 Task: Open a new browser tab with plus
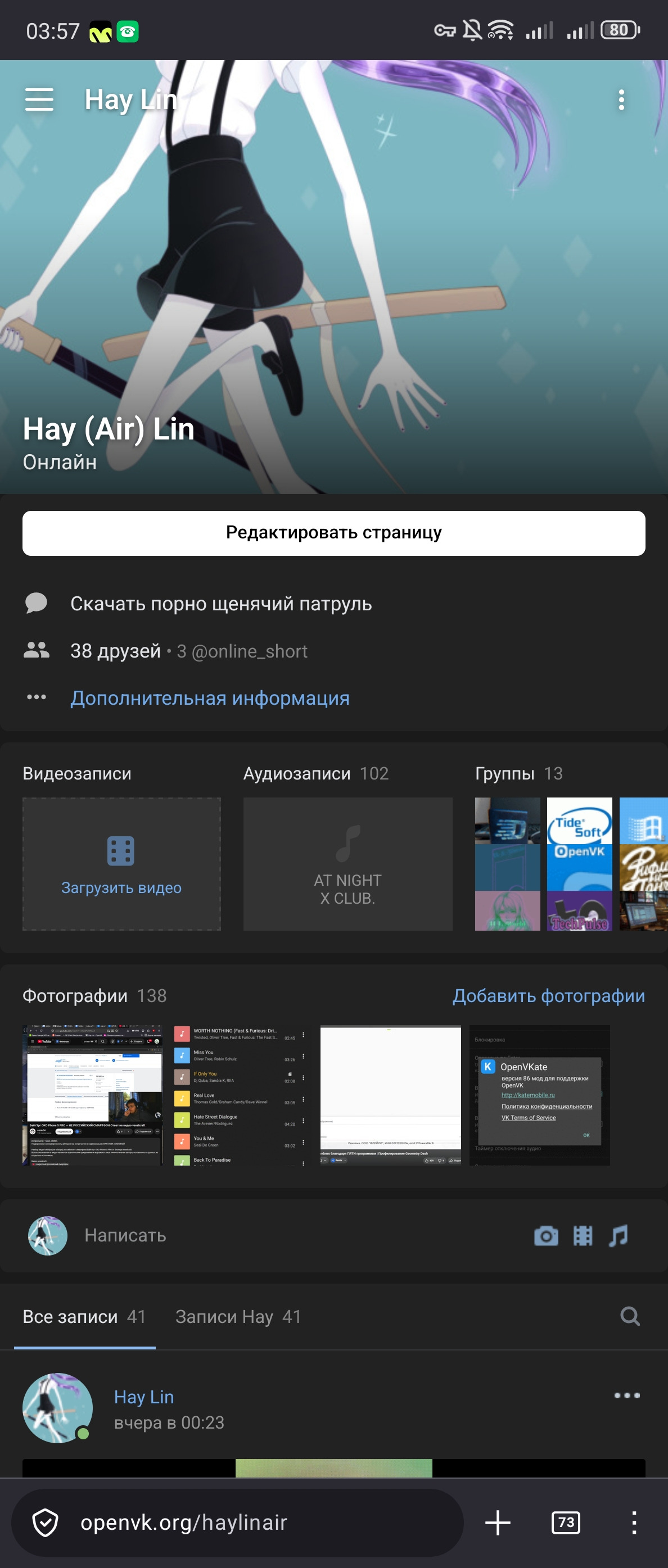coord(498,1522)
